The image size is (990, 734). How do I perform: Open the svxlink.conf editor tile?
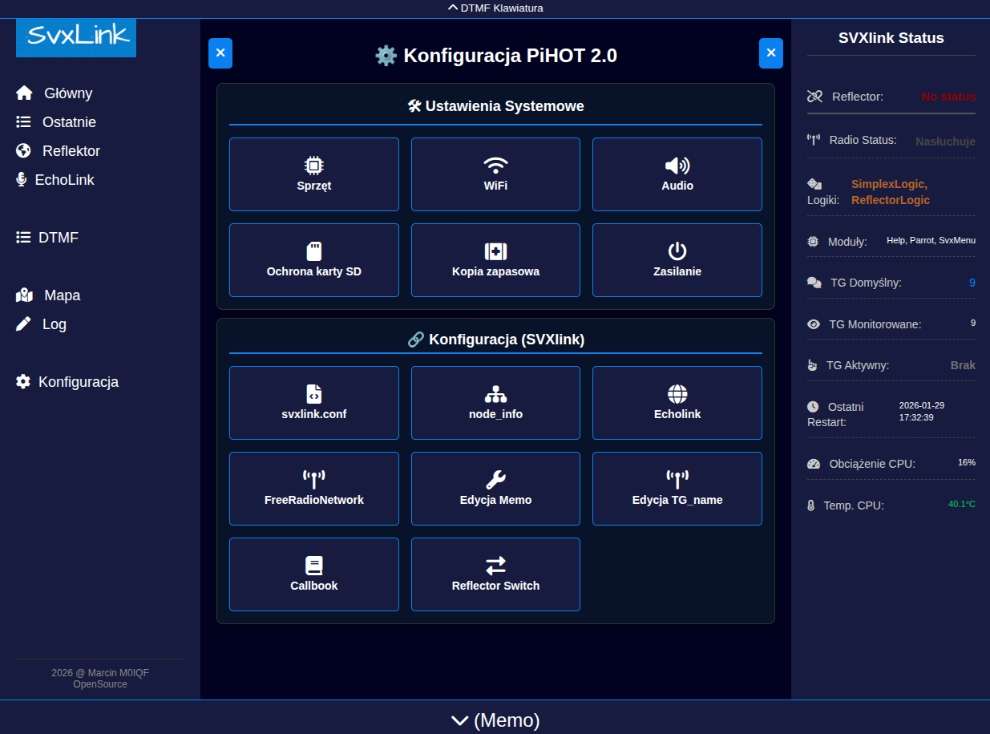point(313,403)
